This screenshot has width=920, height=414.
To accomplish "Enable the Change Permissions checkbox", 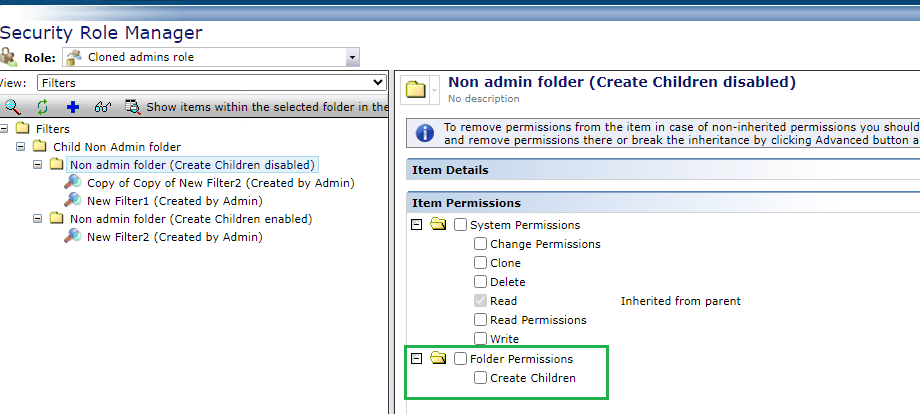I will (481, 244).
